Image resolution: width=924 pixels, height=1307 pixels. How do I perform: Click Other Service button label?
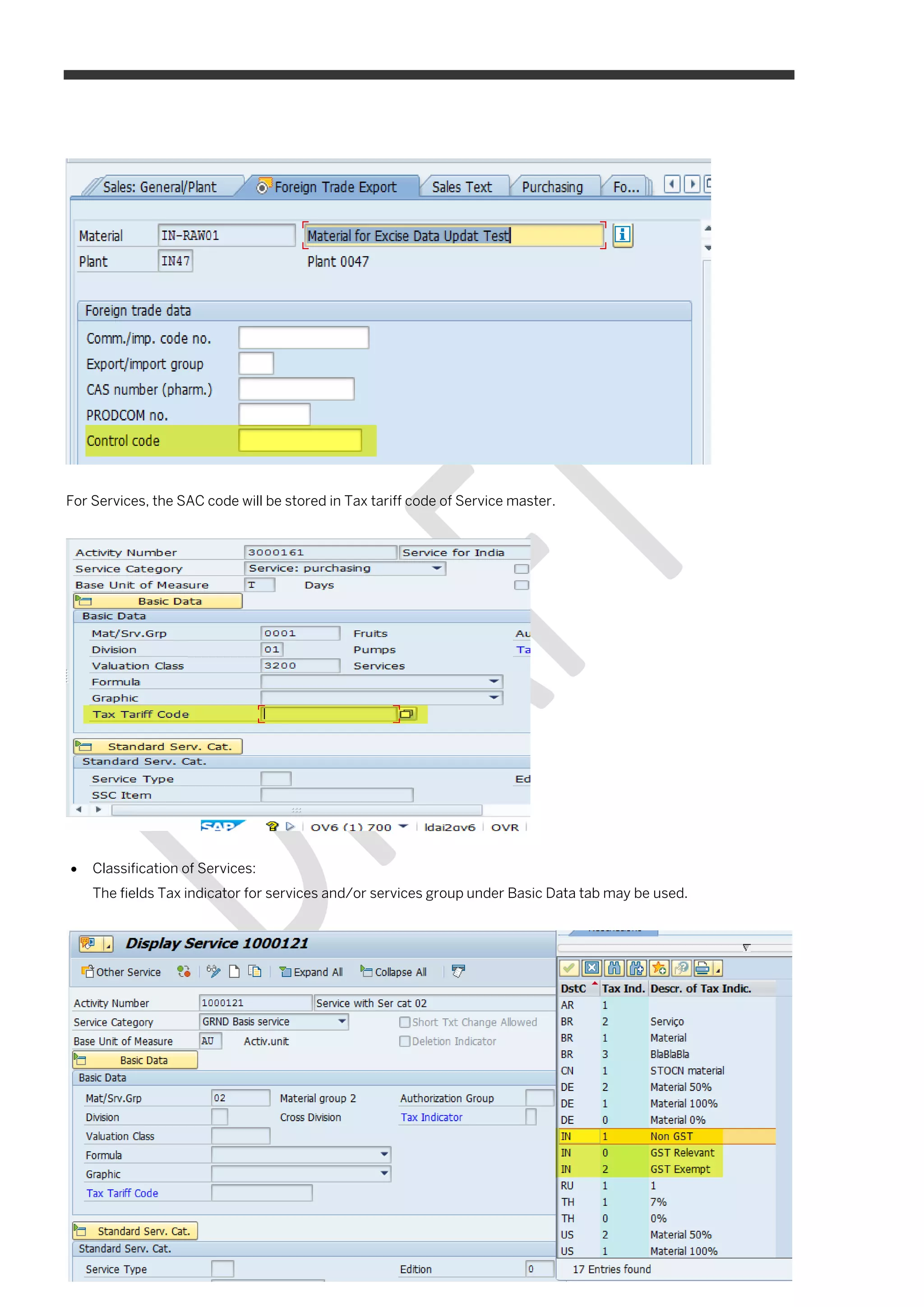[128, 972]
